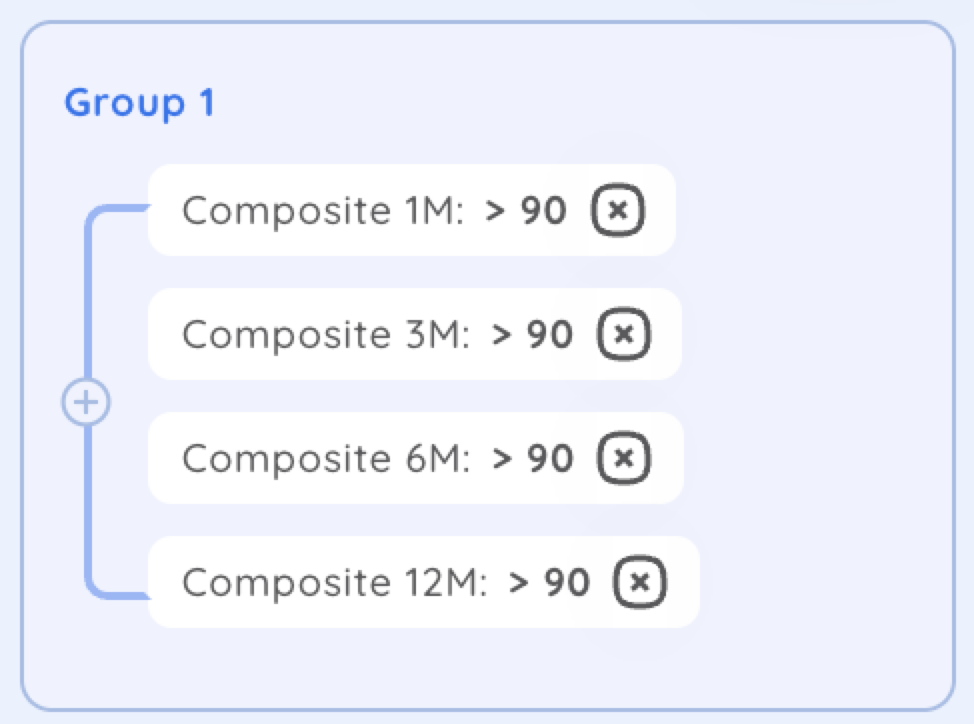Image resolution: width=974 pixels, height=724 pixels.
Task: Select the Composite 1M label text
Action: (x=323, y=211)
